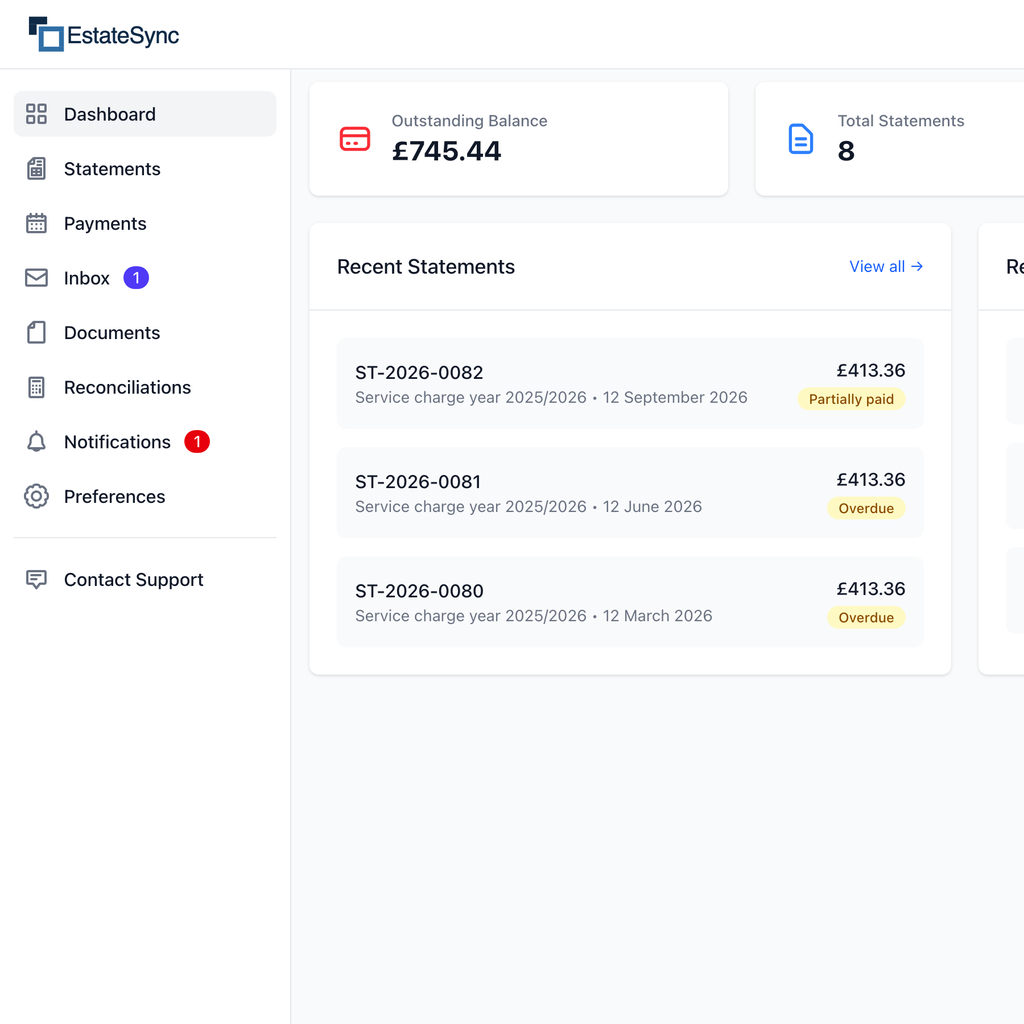1024x1024 pixels.
Task: Click the Total Statements count 8
Action: [x=846, y=151]
